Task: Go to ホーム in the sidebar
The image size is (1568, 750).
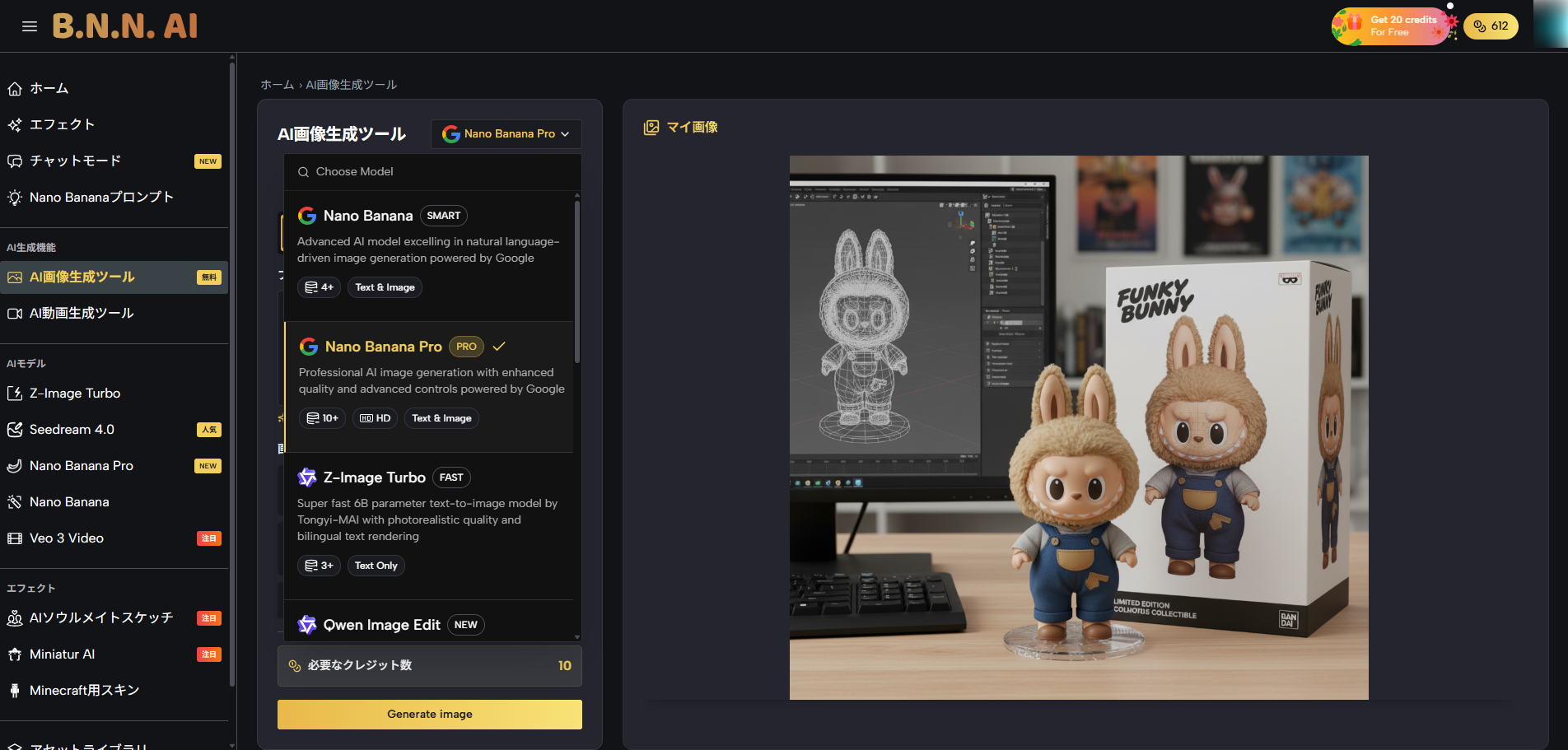Action: [x=49, y=89]
